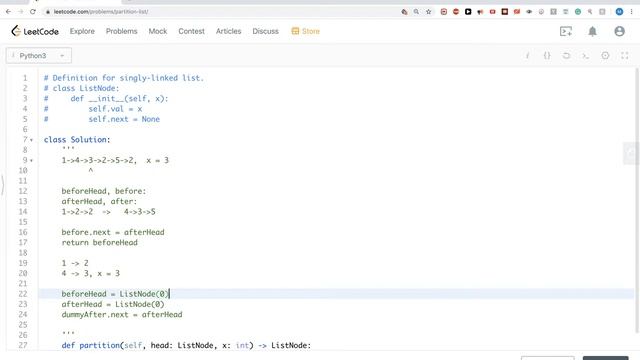Open the editor console prompt icon

tap(585, 56)
